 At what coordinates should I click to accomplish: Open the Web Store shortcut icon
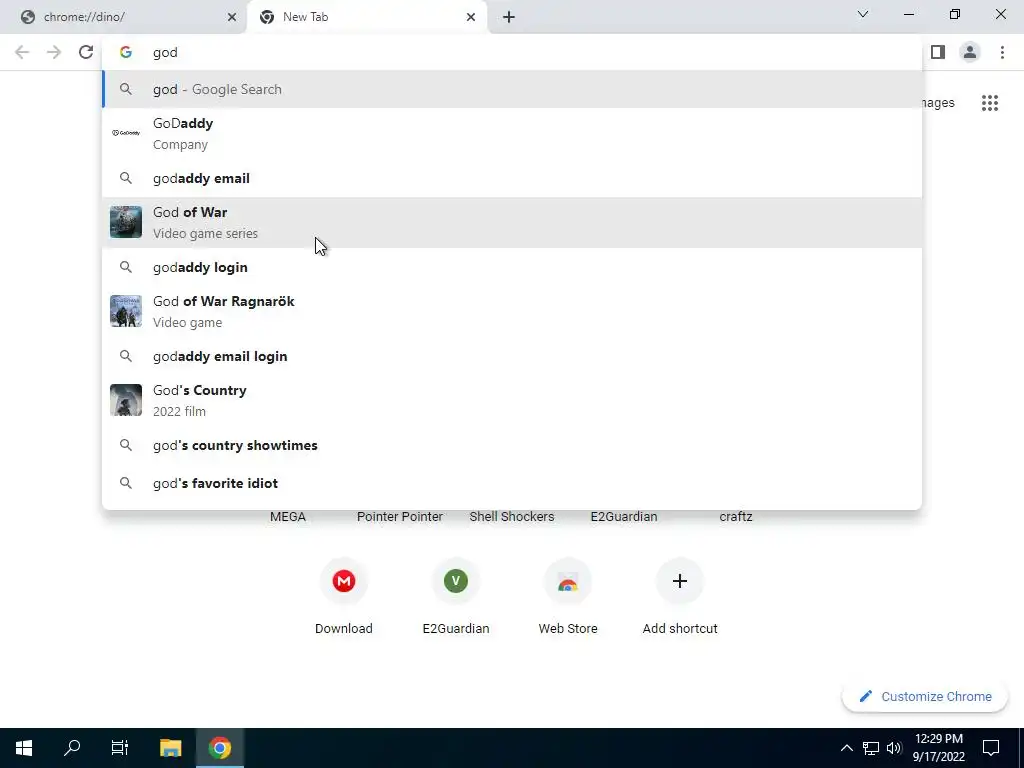tap(568, 581)
